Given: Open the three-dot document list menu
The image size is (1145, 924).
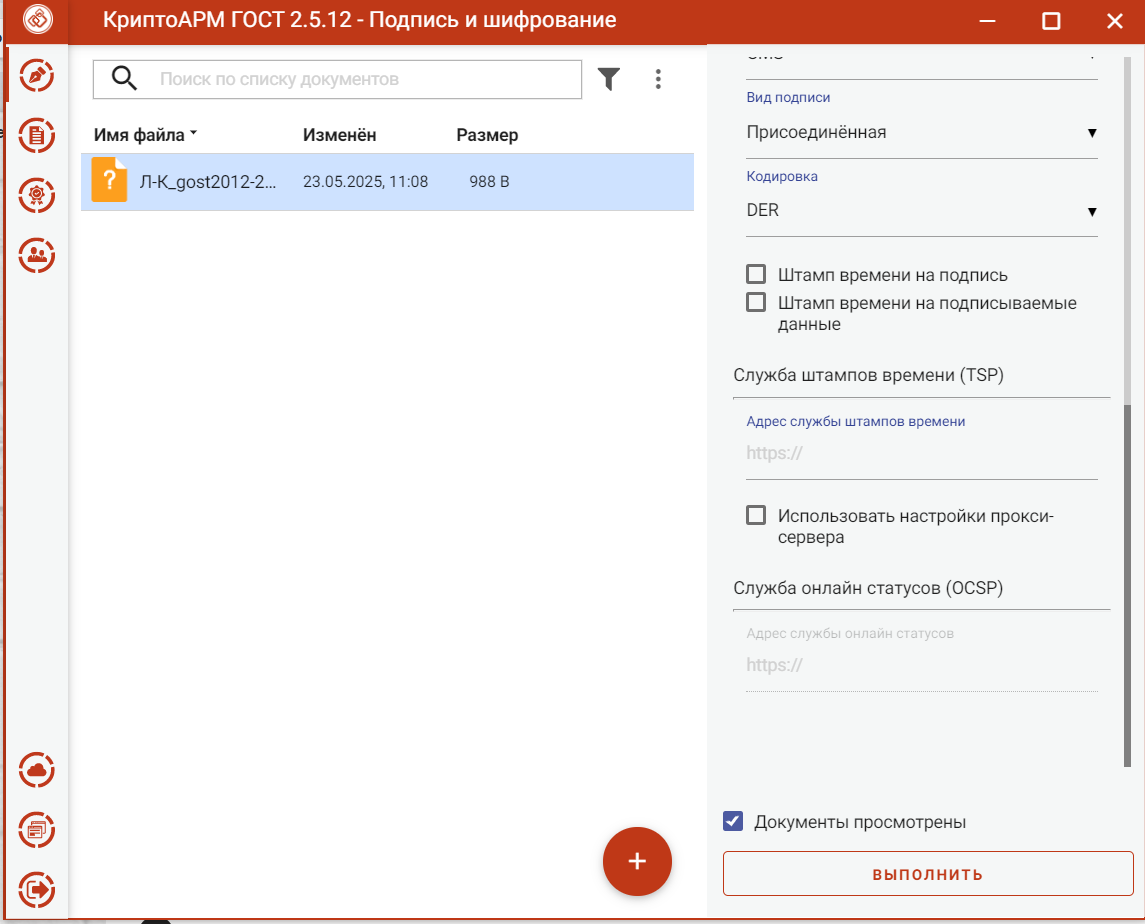Looking at the screenshot, I should pos(658,79).
